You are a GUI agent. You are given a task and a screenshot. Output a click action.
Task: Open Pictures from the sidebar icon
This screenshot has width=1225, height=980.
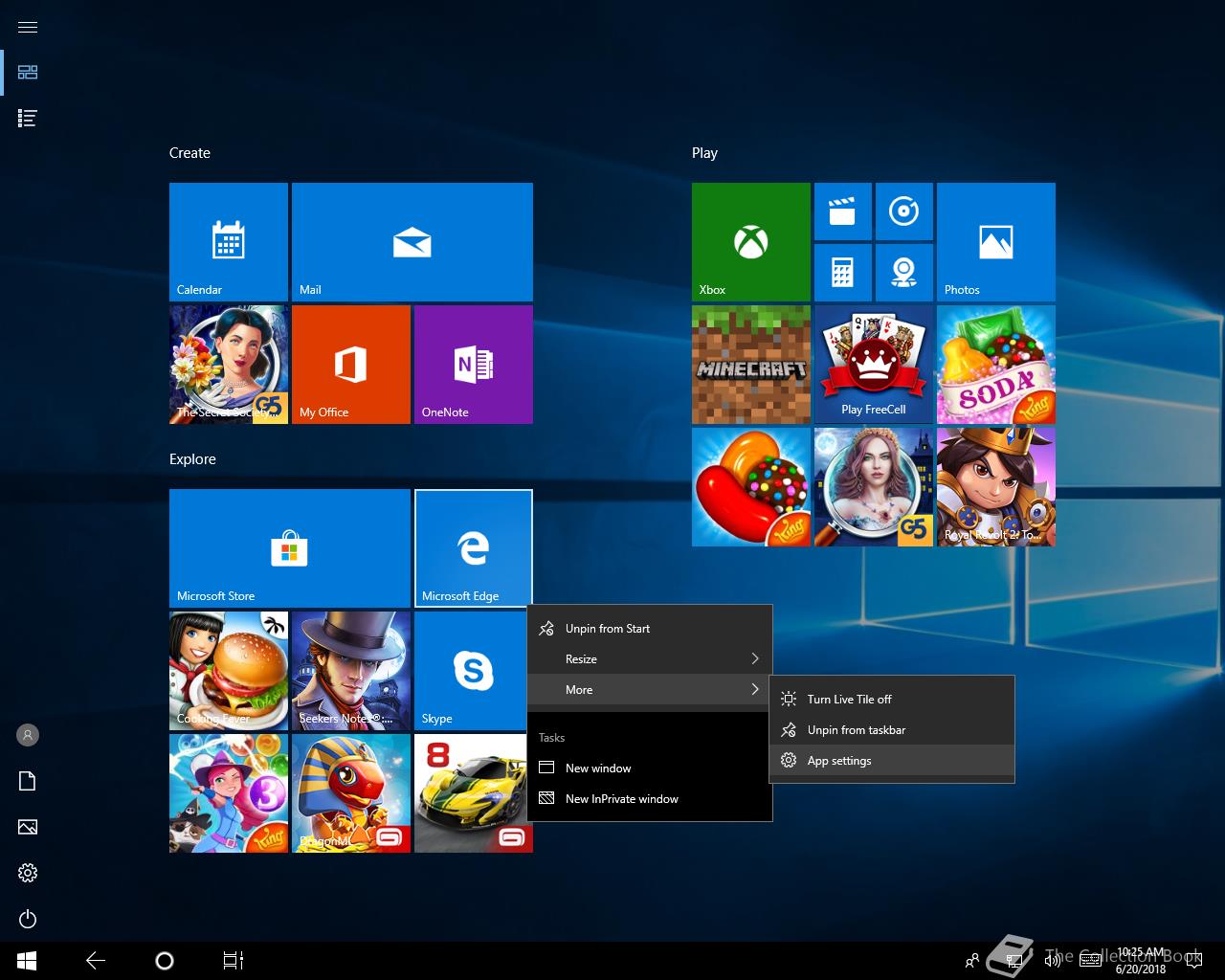[28, 827]
